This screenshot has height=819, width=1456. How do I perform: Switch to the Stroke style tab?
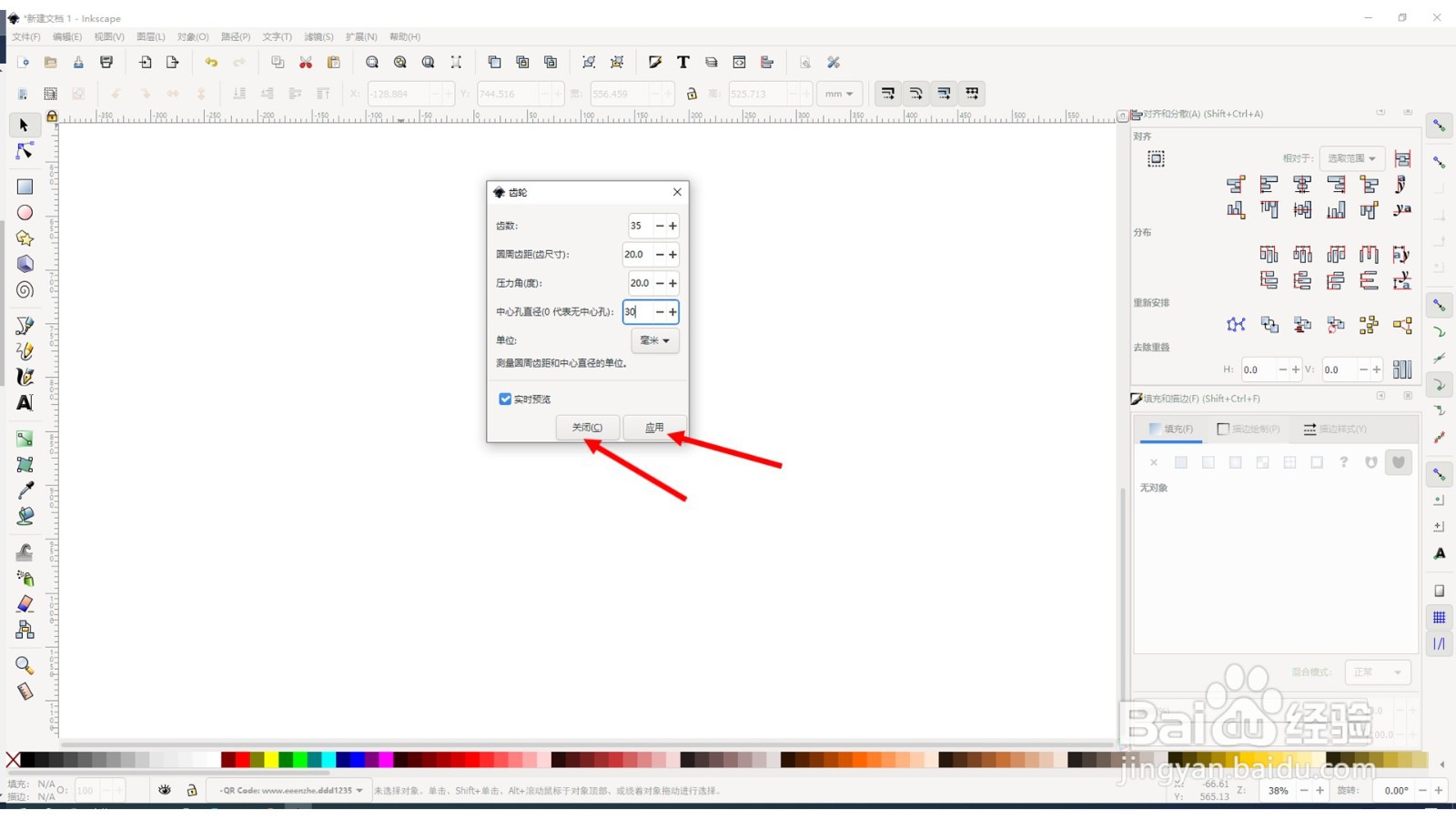1335,429
